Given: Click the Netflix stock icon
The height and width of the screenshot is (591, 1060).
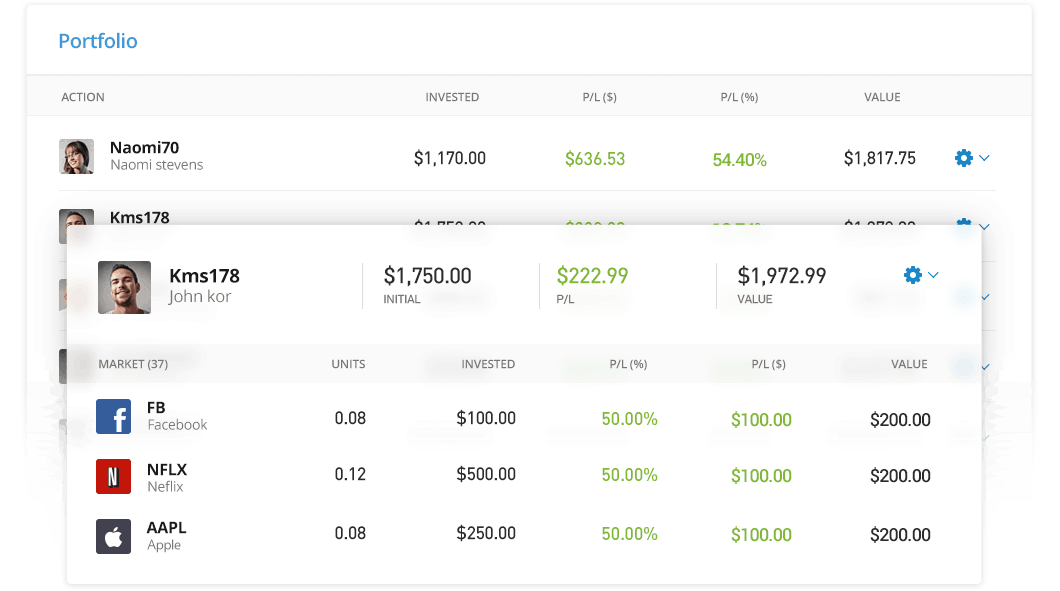Looking at the screenshot, I should point(113,476).
